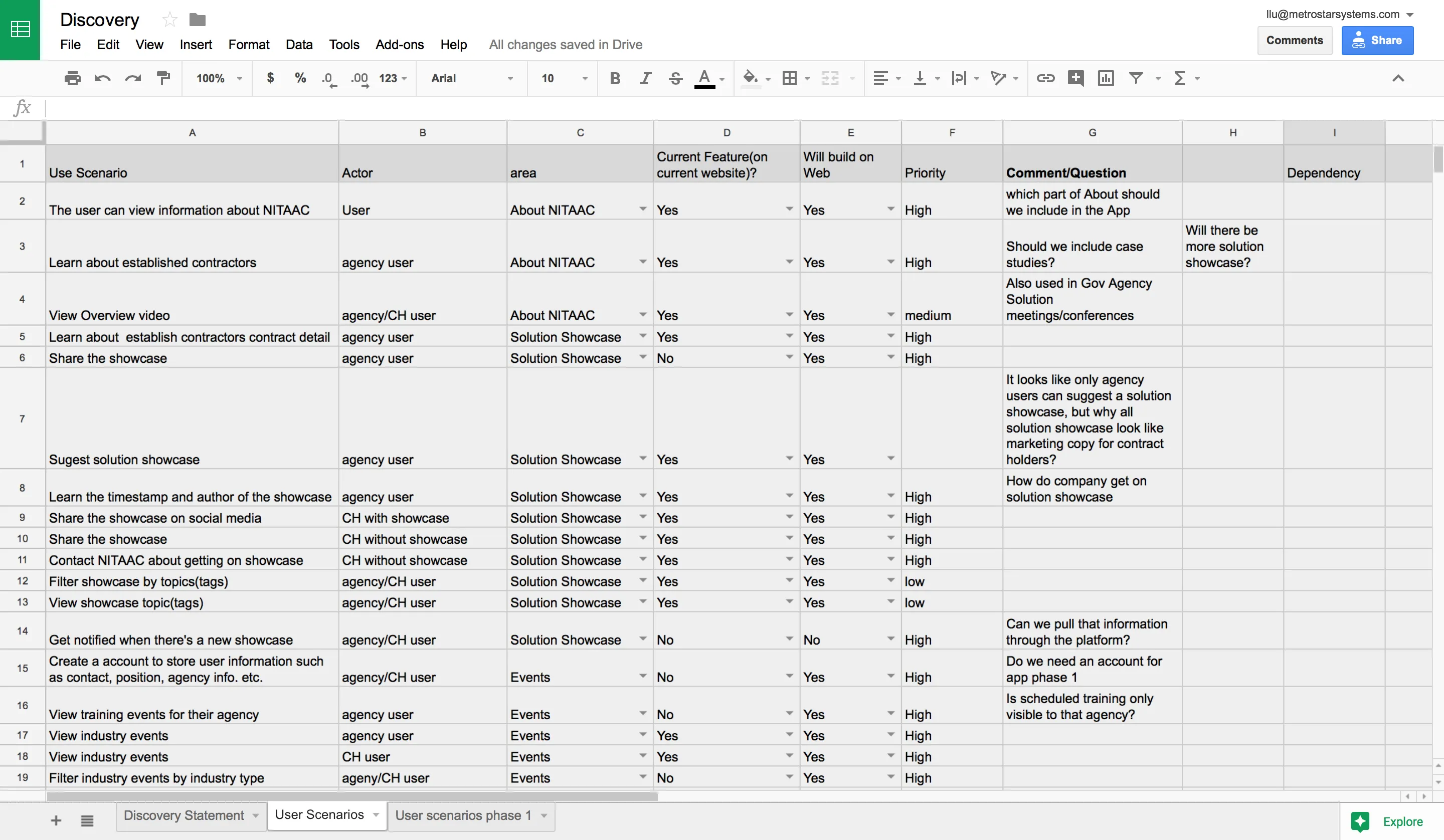Insert a chart
Viewport: 1444px width, 840px height.
pyautogui.click(x=1106, y=79)
